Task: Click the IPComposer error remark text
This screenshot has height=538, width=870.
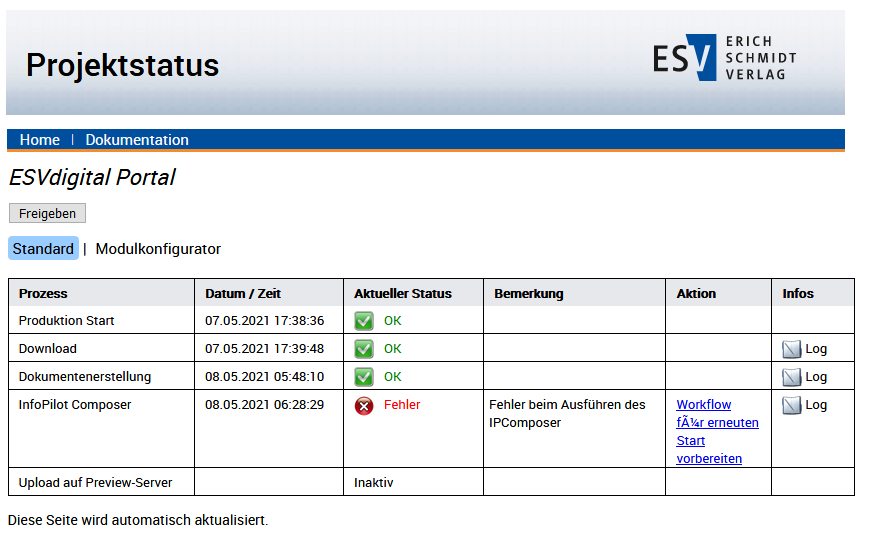Action: coord(567,413)
